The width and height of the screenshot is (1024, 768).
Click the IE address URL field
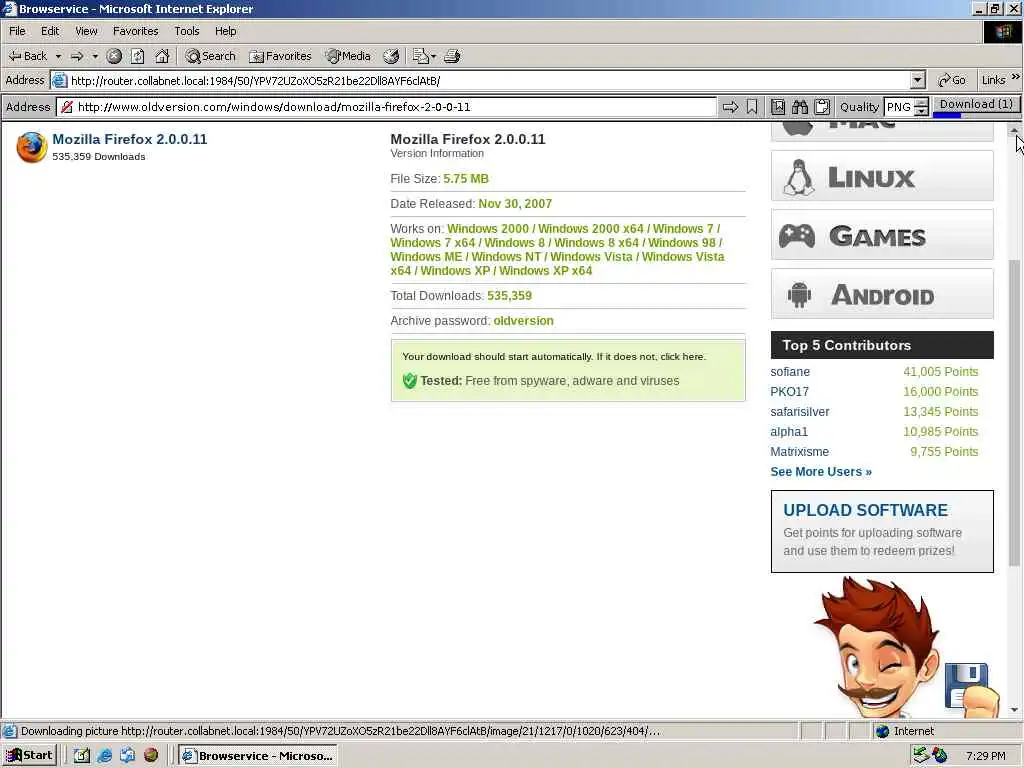point(488,80)
